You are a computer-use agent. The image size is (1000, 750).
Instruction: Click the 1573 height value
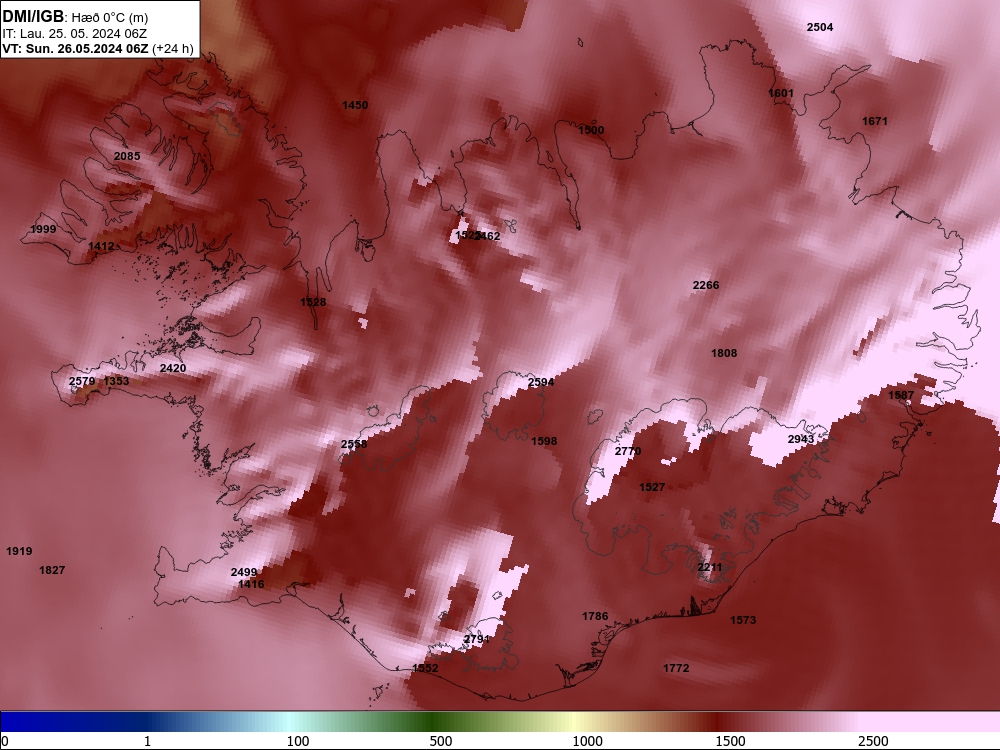click(742, 620)
